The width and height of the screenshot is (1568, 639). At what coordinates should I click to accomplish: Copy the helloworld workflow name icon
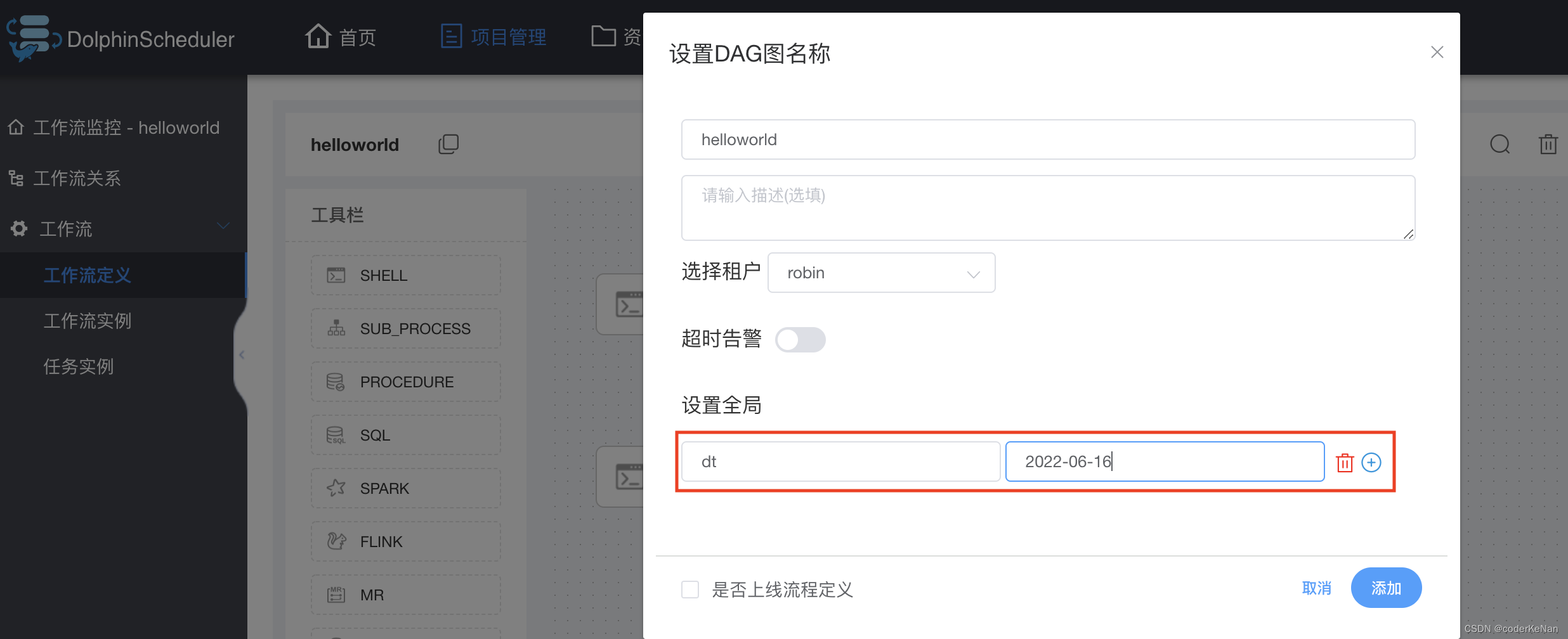pos(448,145)
